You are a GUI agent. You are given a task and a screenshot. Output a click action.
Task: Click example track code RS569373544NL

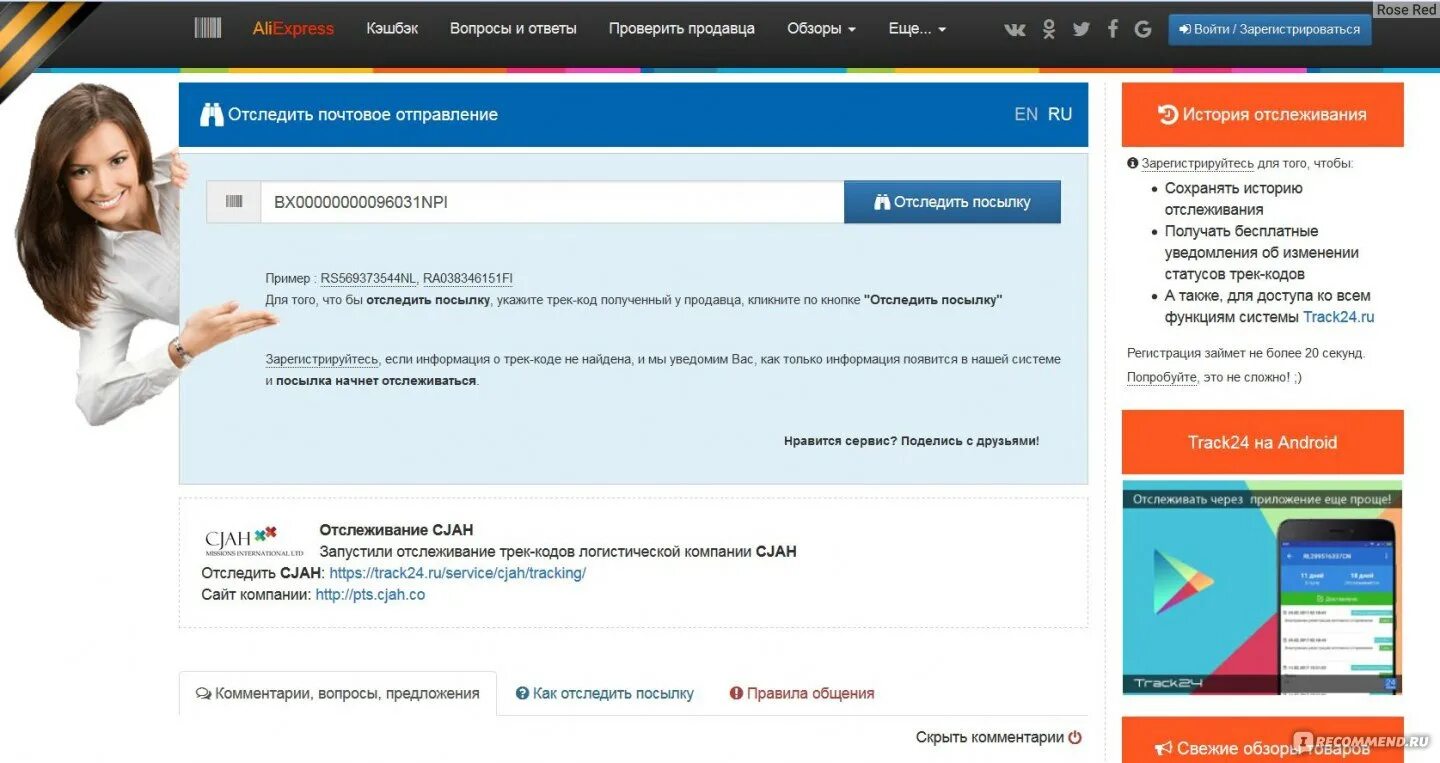pyautogui.click(x=368, y=278)
